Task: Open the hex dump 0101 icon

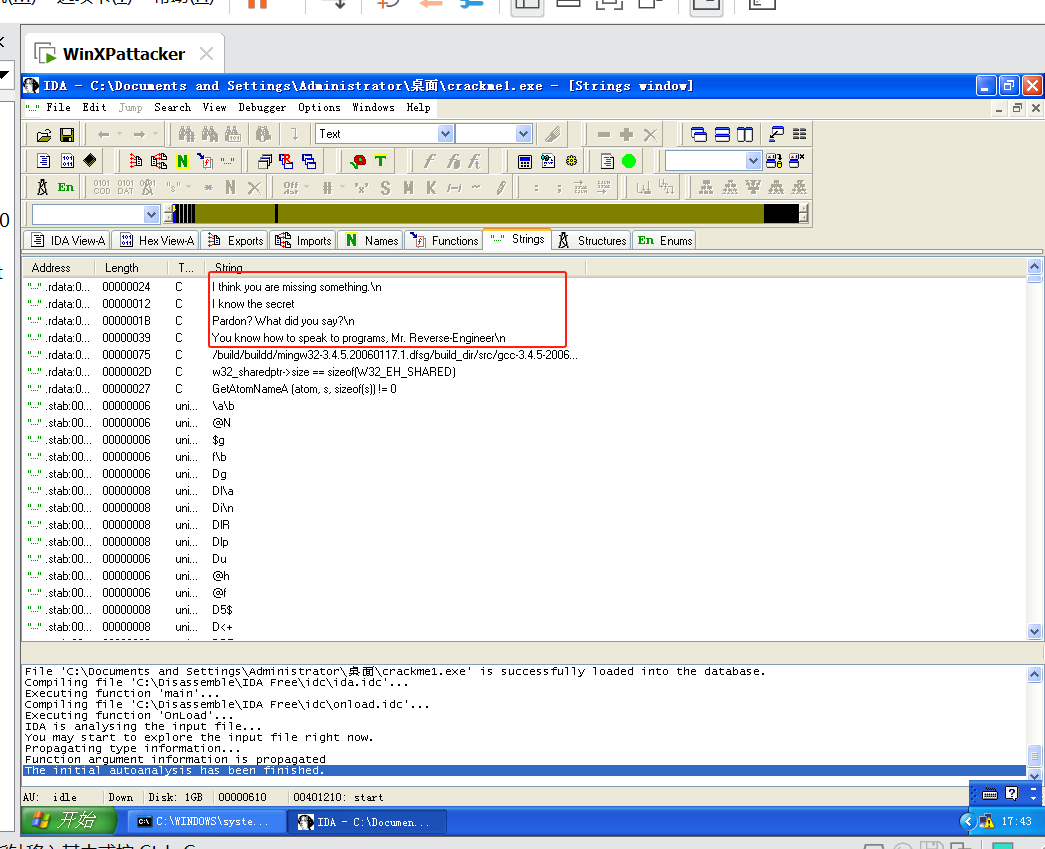Action: 67,161
